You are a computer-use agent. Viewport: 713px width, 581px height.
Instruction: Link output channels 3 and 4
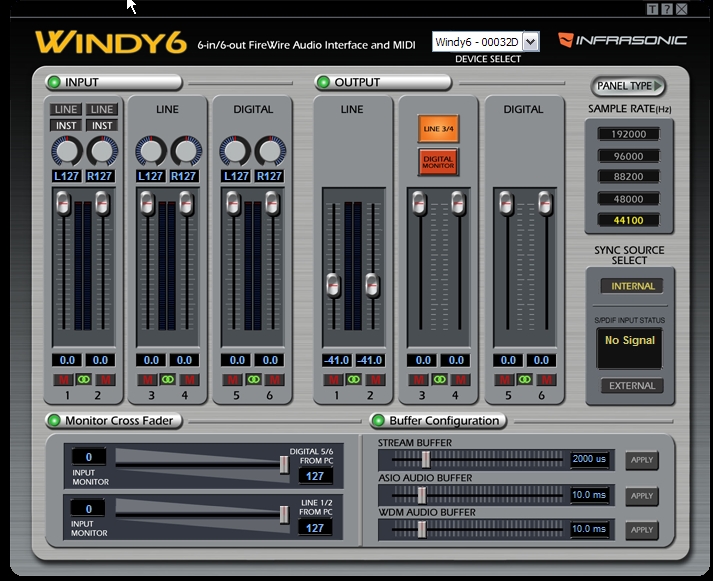439,380
